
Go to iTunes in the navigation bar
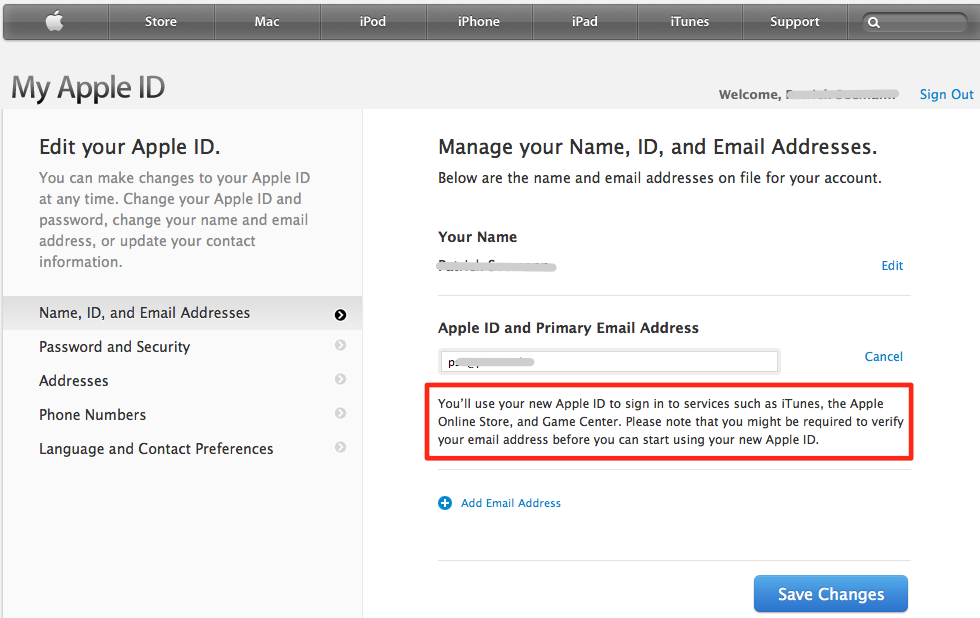point(690,22)
